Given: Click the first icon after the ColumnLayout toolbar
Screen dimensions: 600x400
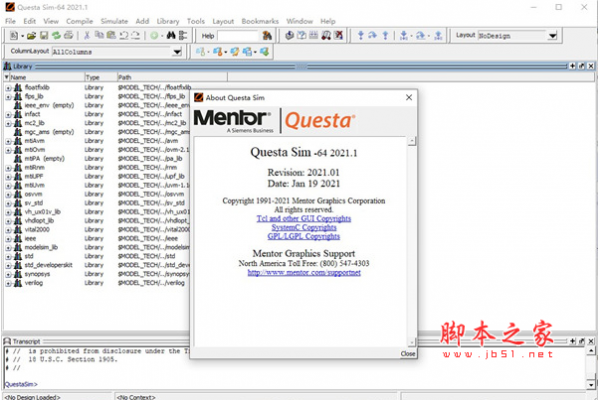Looking at the screenshot, I should 200,52.
